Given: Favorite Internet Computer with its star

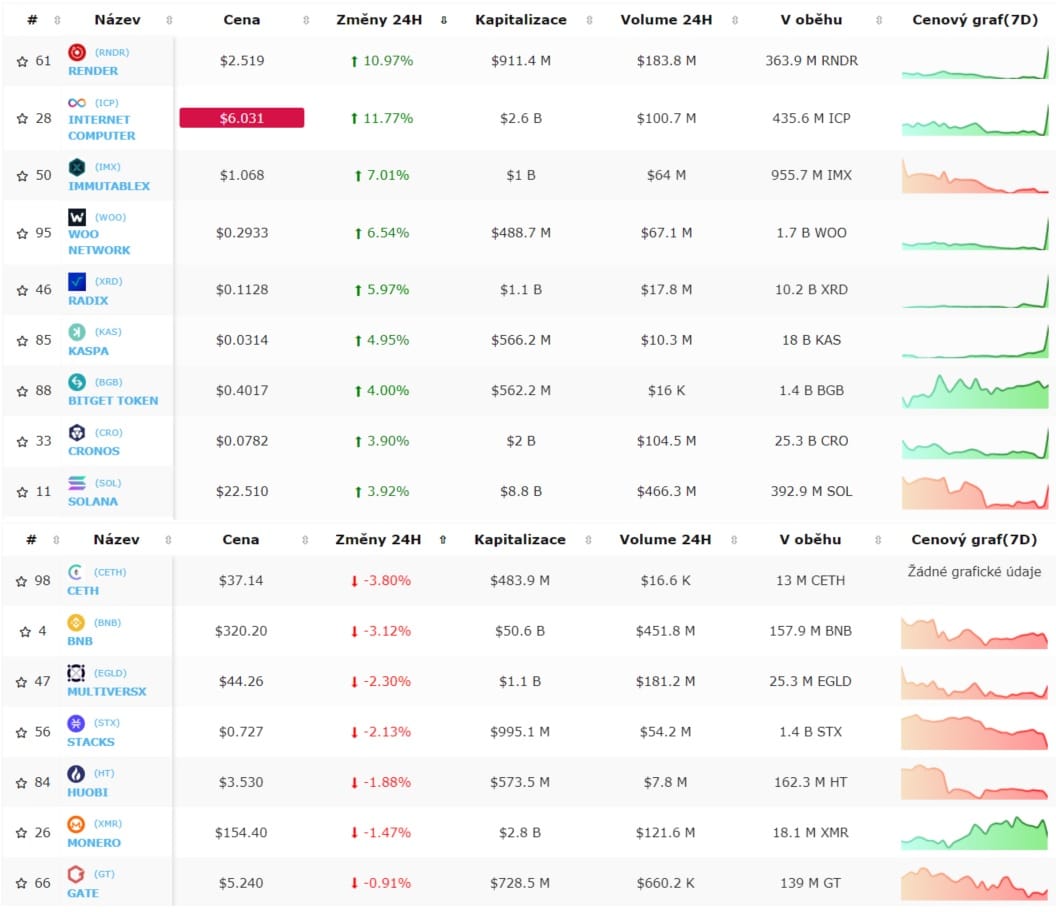Looking at the screenshot, I should point(22,119).
